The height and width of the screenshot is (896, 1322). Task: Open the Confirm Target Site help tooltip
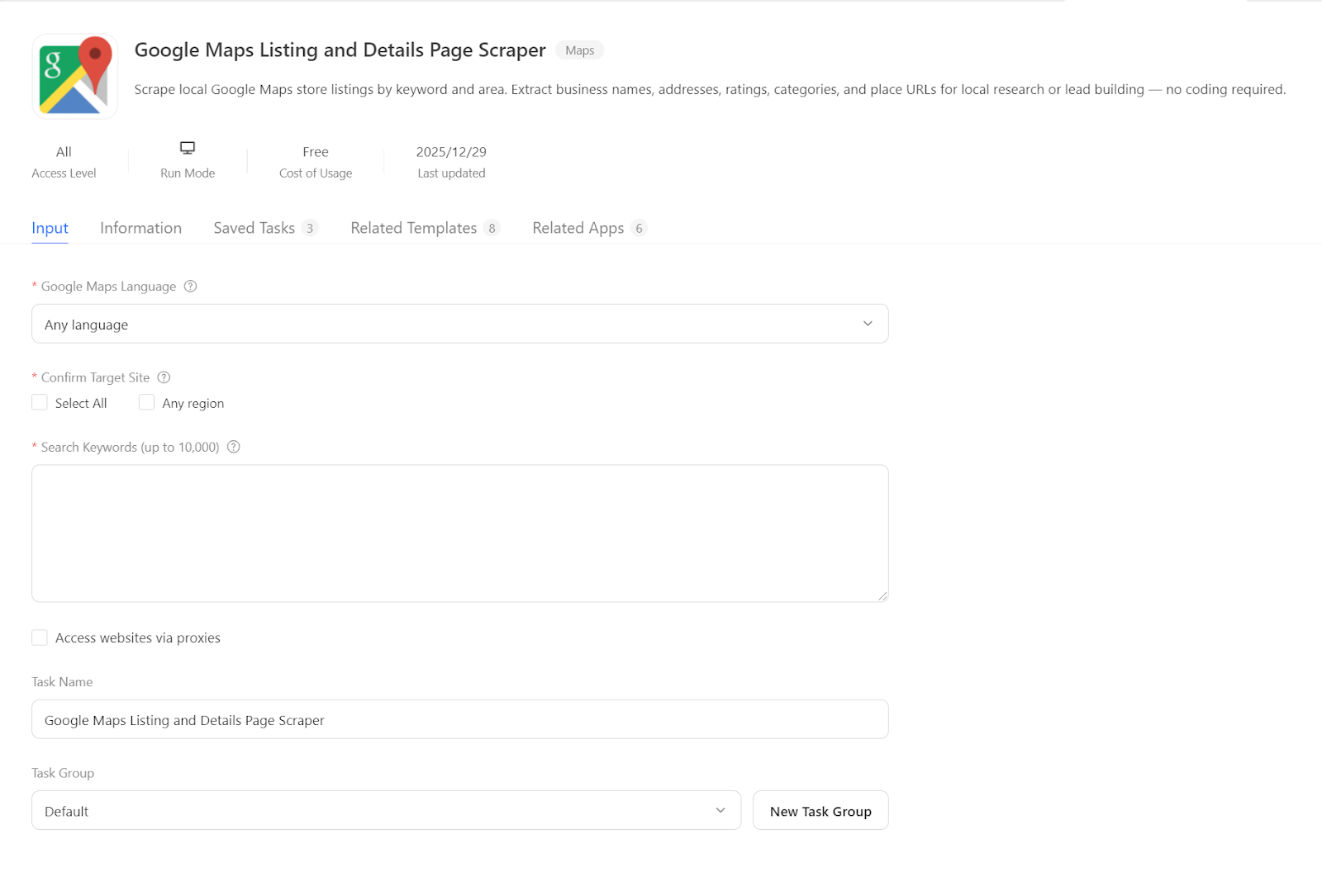[163, 377]
